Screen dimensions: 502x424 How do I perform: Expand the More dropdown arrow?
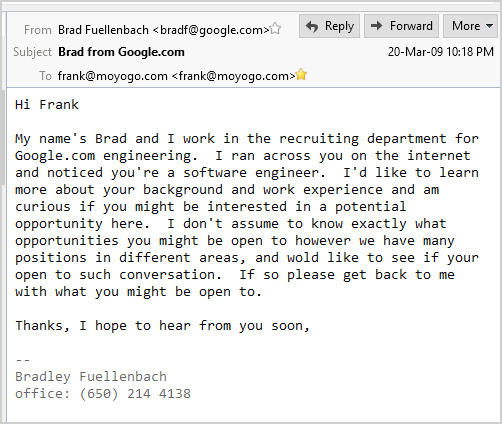point(489,26)
